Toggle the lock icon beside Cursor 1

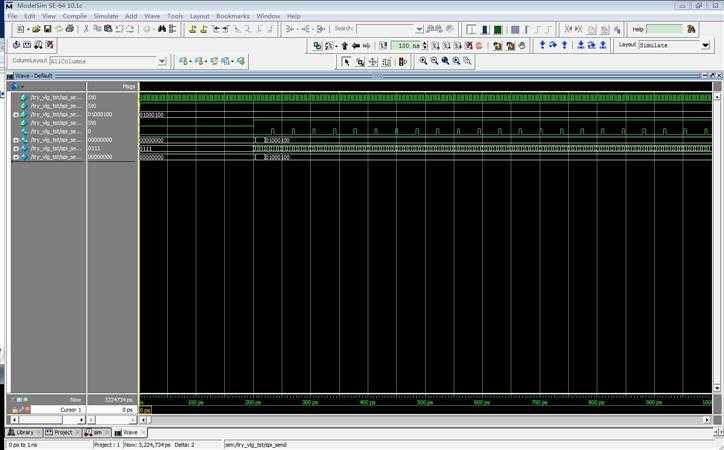(15, 409)
